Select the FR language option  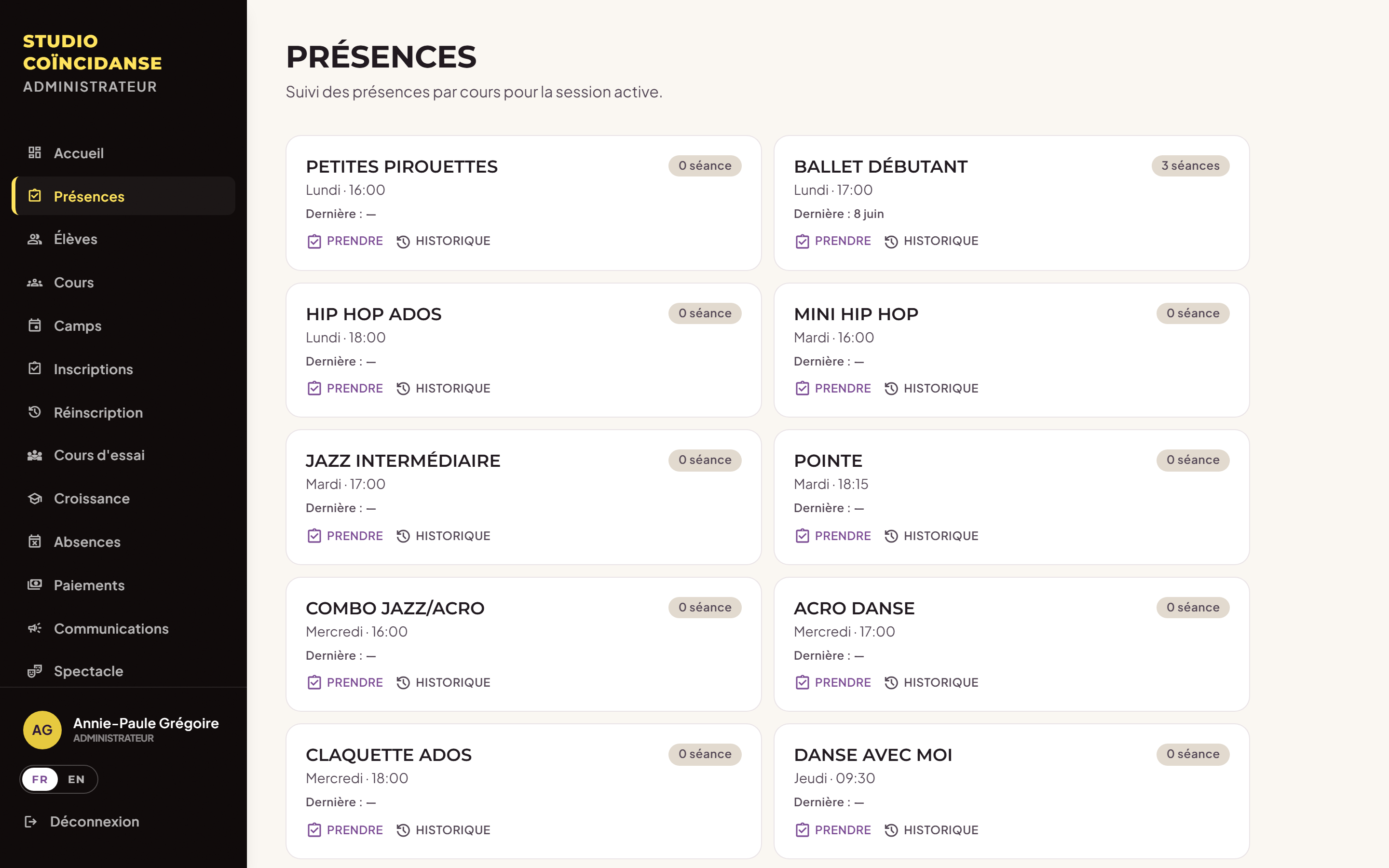pyautogui.click(x=40, y=779)
